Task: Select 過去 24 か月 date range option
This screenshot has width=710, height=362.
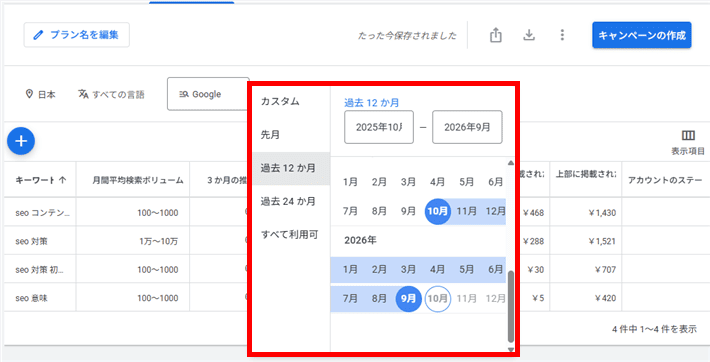Action: click(x=291, y=202)
